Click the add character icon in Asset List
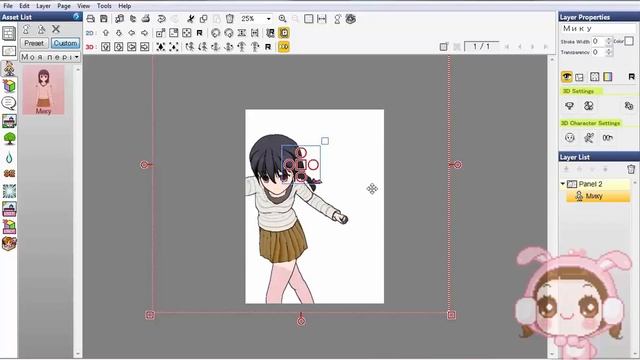Viewport: 640px width, 360px height. click(27, 29)
